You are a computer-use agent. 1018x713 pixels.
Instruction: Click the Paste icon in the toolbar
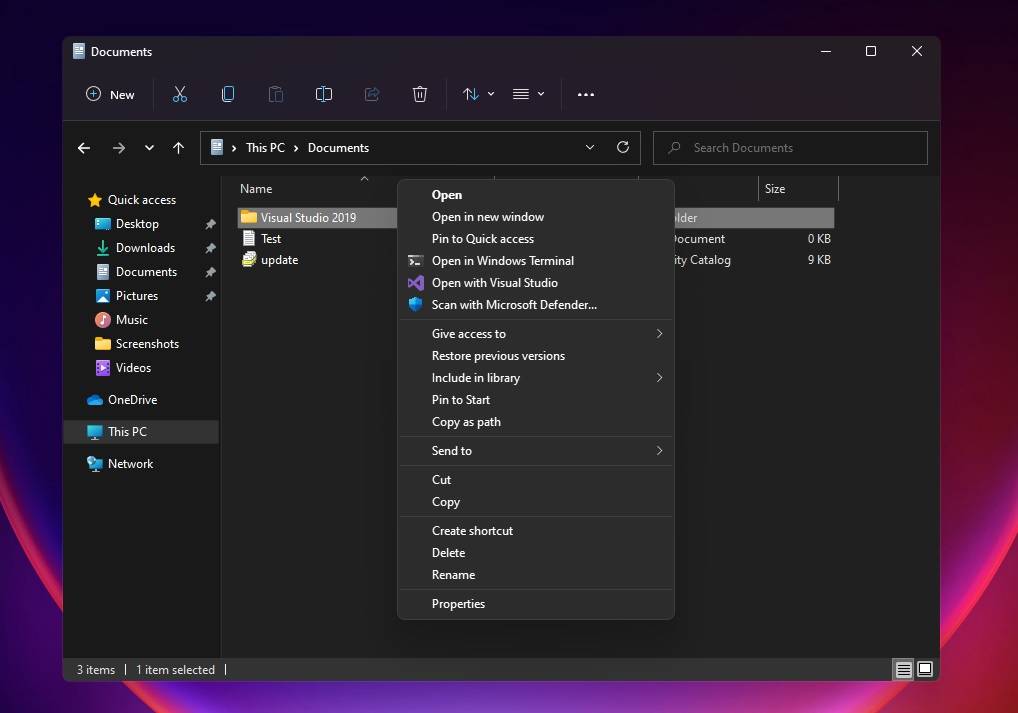276,94
